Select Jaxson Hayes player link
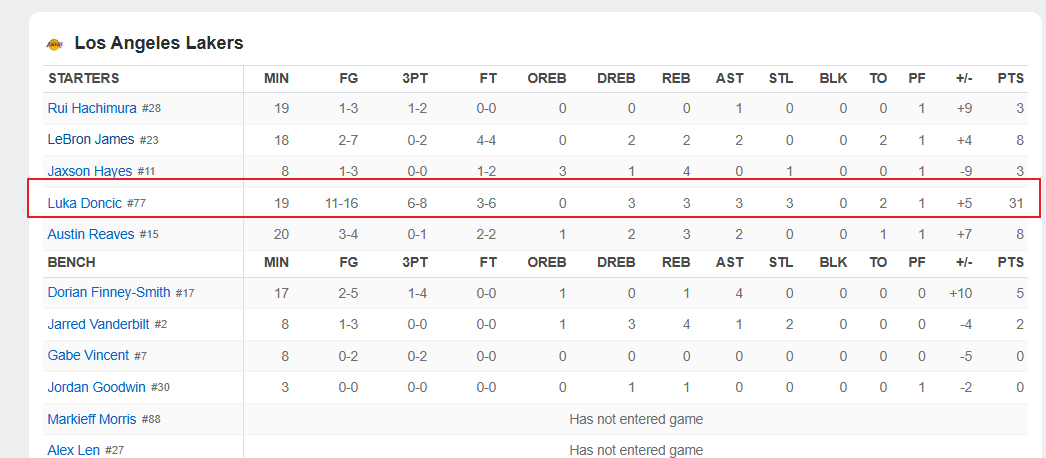Viewport: 1046px width, 458px height. pos(89,171)
